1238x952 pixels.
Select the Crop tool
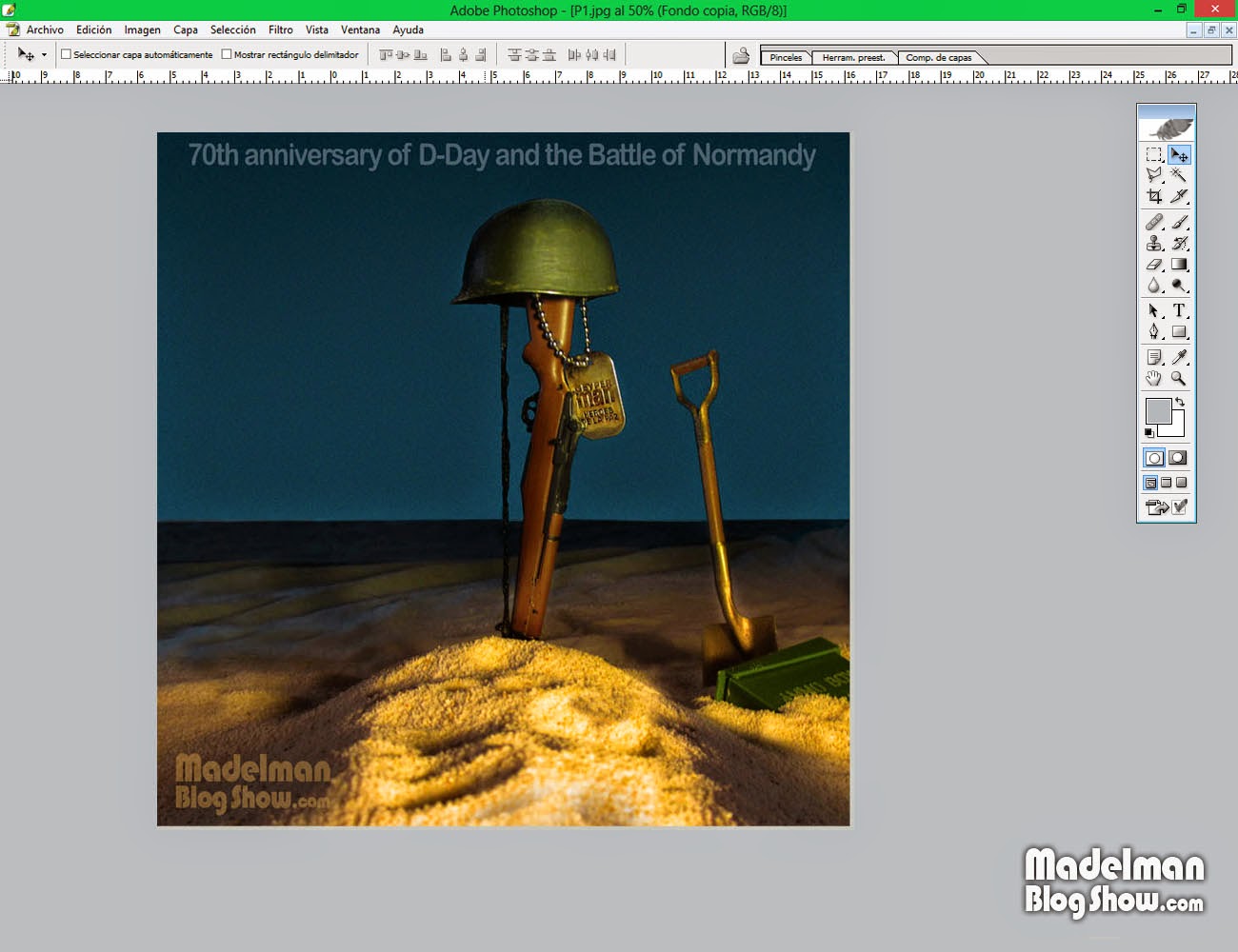coord(1154,196)
